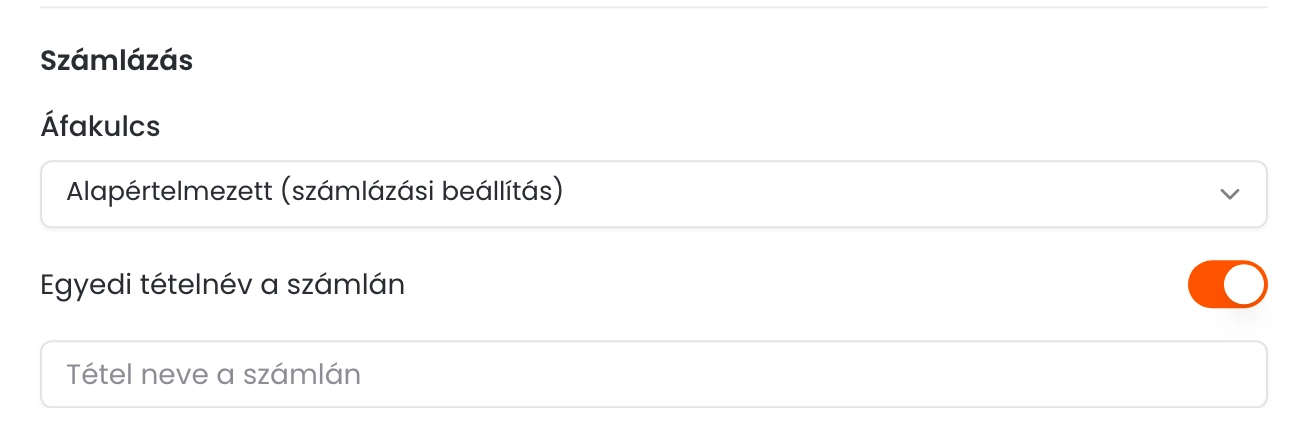Click the white knob of the orange switch
Image resolution: width=1308 pixels, height=448 pixels.
(x=1244, y=286)
